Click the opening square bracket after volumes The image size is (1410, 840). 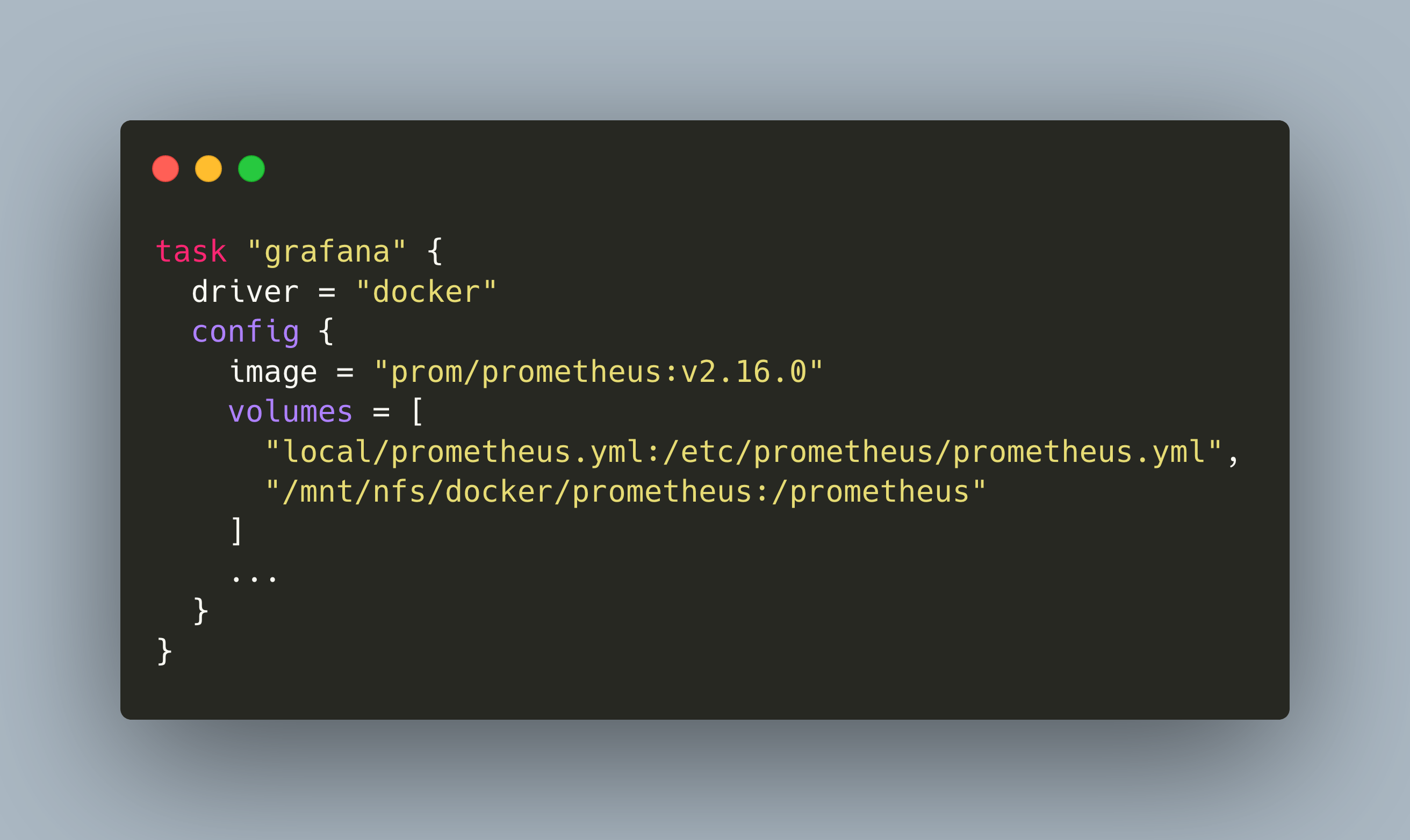[x=418, y=412]
